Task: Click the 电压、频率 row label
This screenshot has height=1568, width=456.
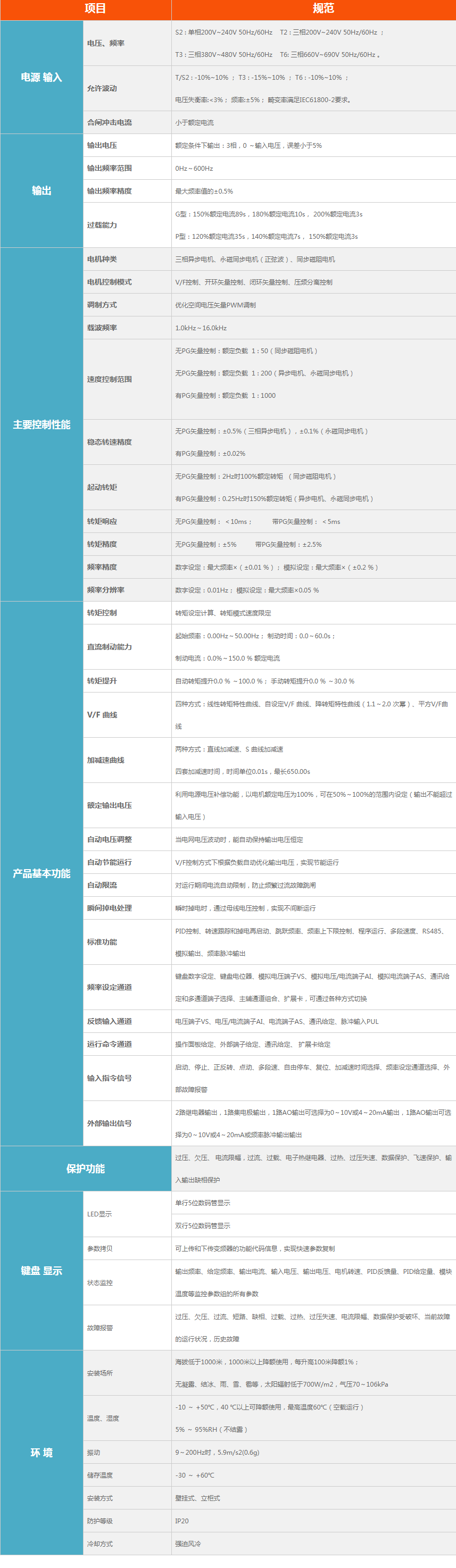Action: [106, 43]
